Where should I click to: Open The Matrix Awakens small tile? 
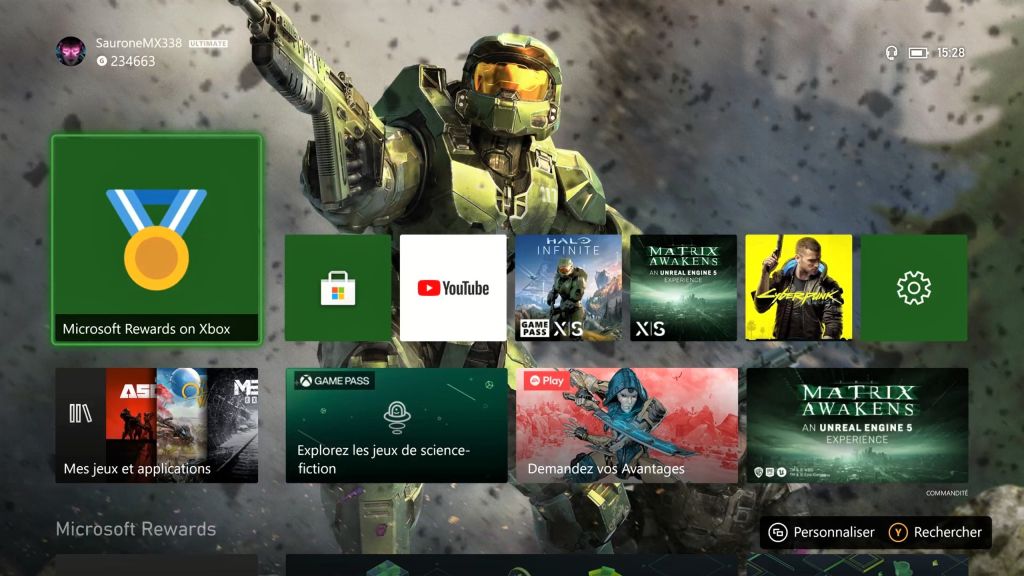[x=683, y=288]
